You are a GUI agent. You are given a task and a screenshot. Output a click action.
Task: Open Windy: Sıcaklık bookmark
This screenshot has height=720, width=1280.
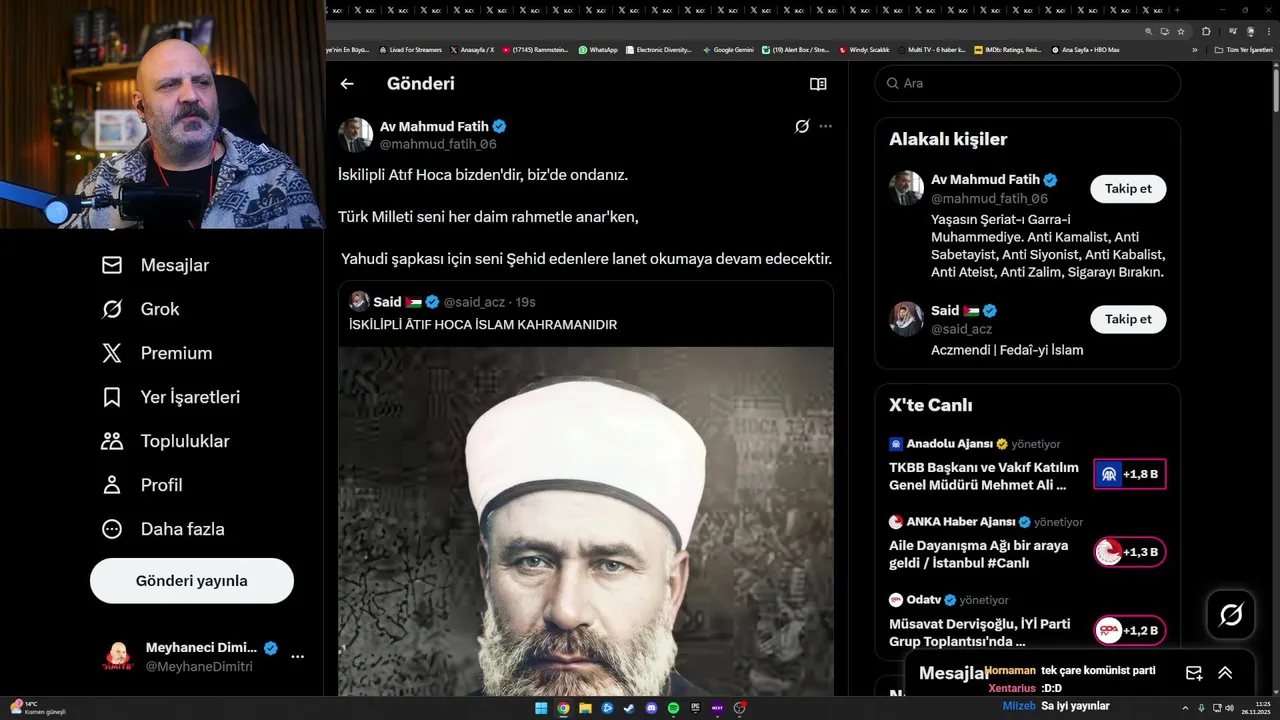[864, 49]
